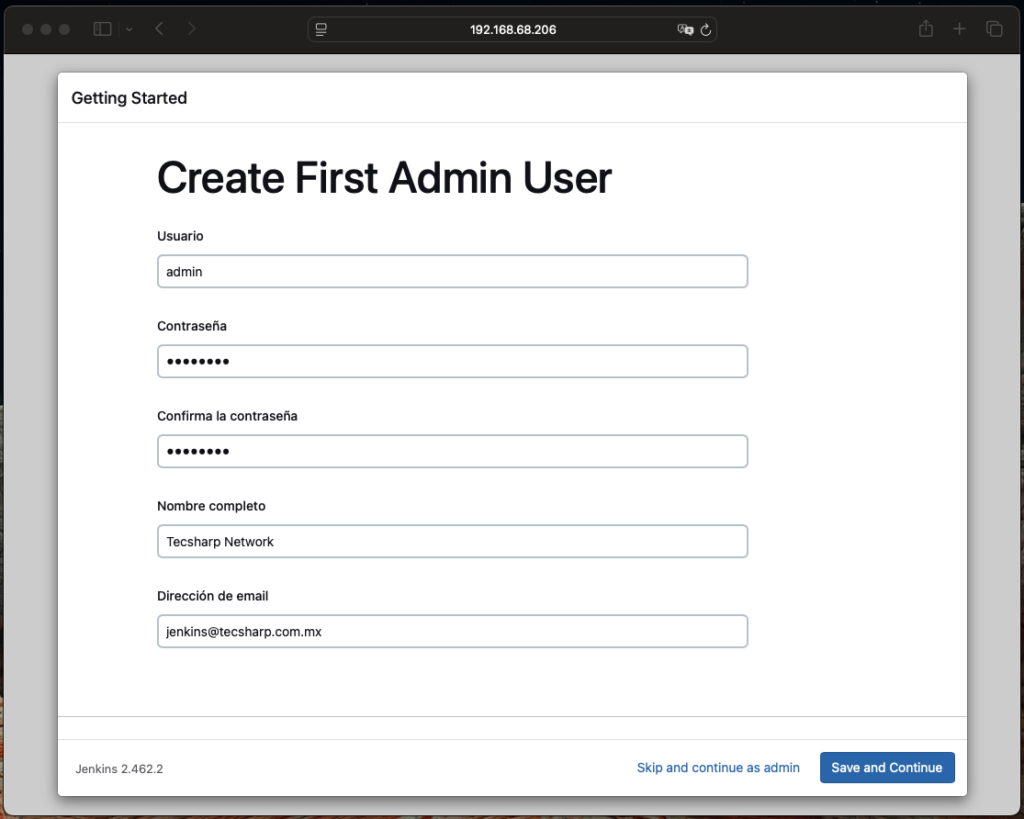Click the Save and Continue button
The image size is (1024, 819).
coord(887,767)
